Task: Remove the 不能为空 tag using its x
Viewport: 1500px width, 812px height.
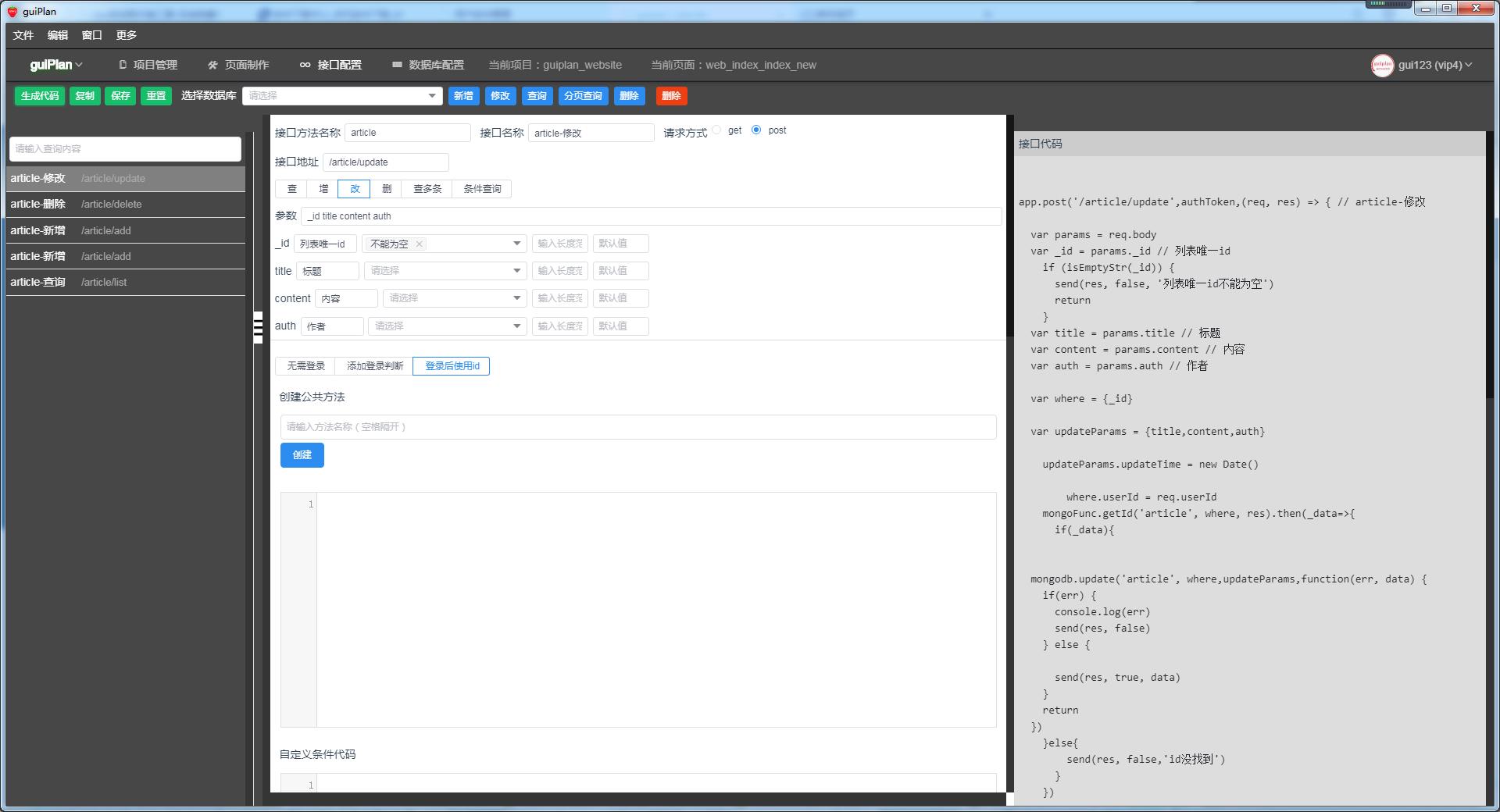Action: (420, 244)
